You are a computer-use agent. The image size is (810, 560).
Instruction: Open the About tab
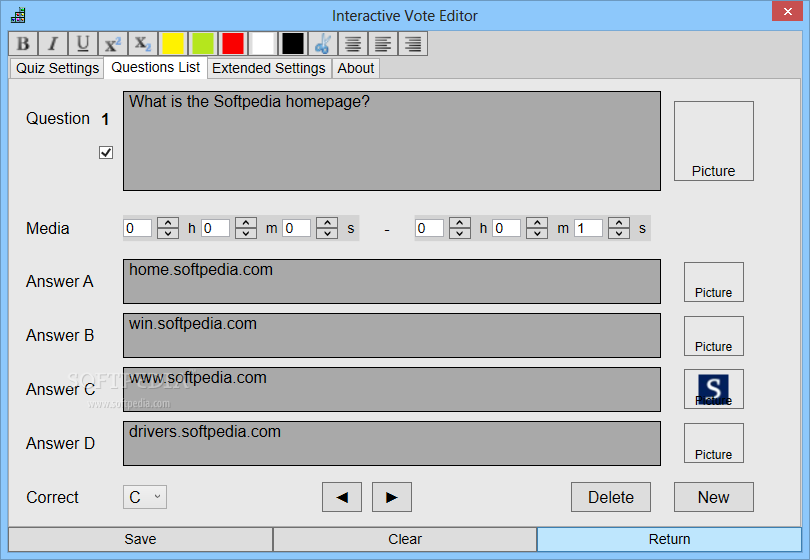pos(355,68)
